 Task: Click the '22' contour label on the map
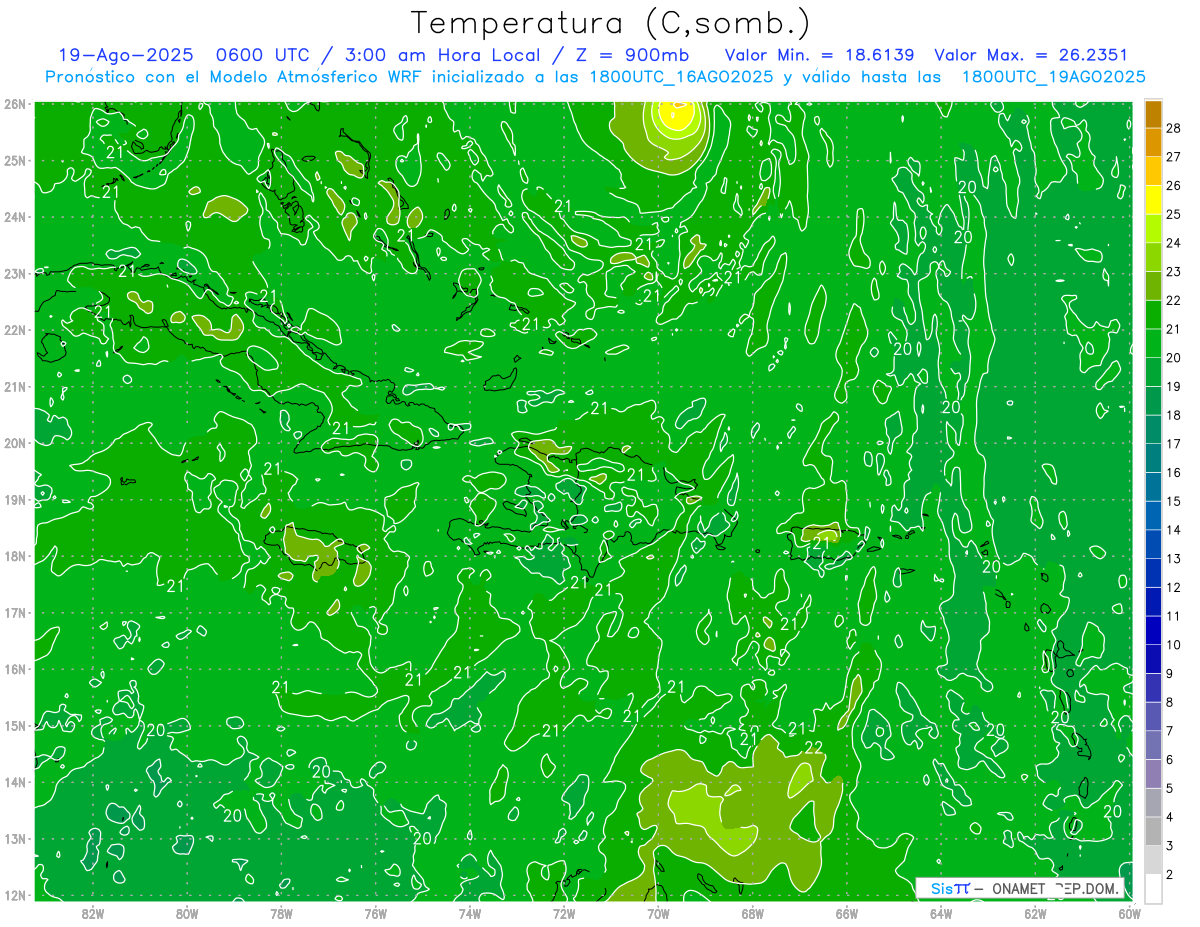point(813,748)
